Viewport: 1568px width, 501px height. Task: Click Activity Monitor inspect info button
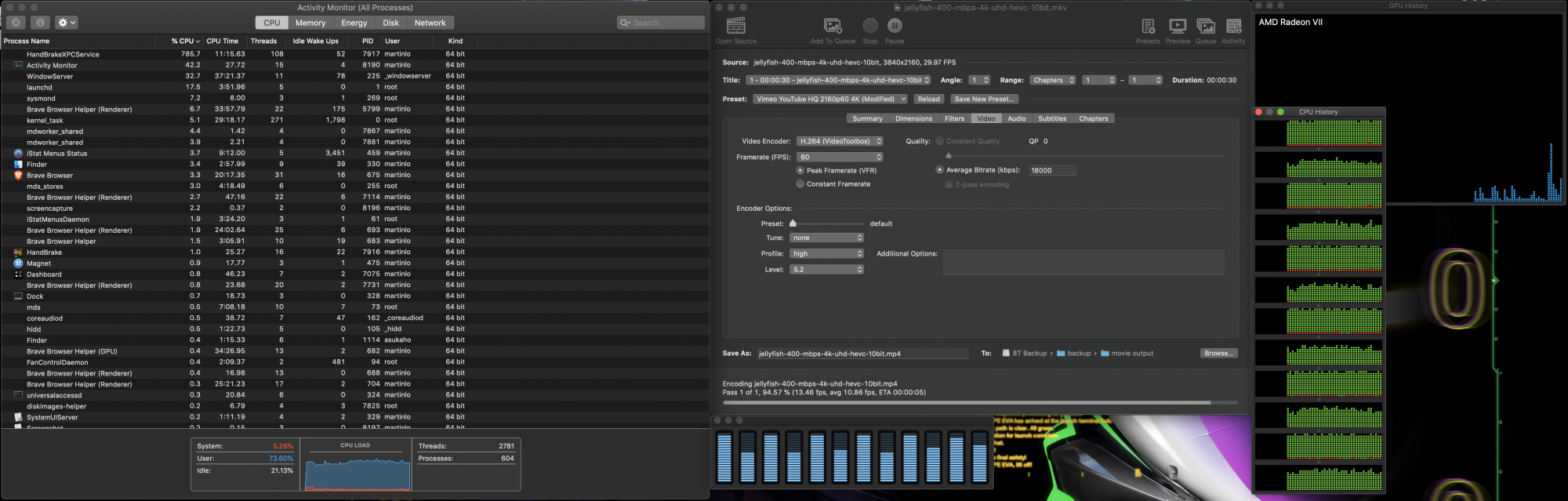pos(41,23)
